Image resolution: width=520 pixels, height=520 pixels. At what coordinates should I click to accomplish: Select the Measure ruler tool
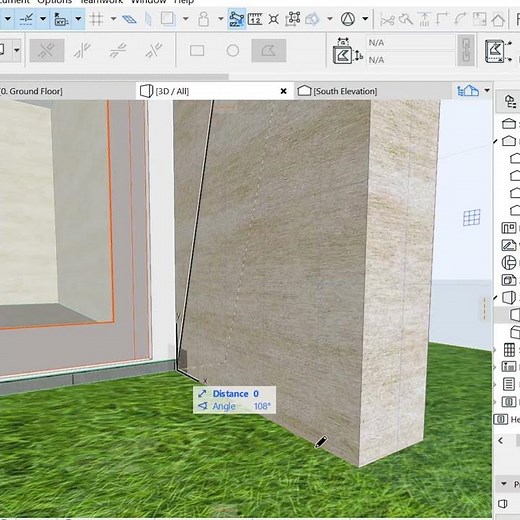pyautogui.click(x=255, y=19)
